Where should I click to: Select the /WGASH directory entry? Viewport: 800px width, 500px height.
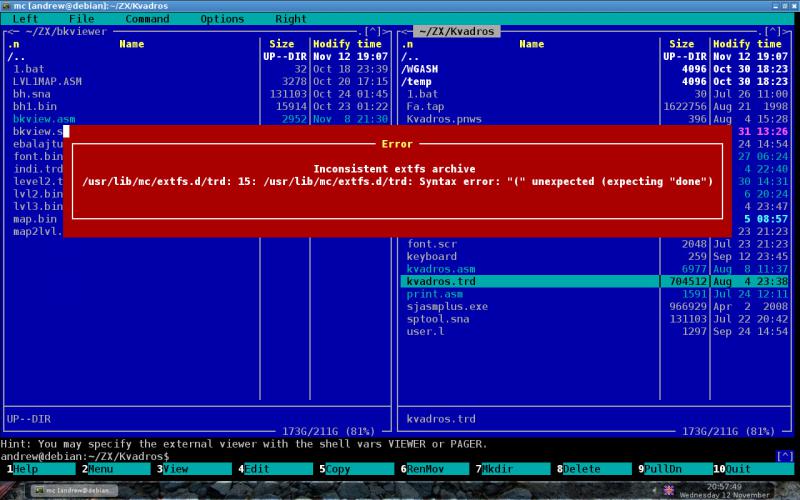pyautogui.click(x=427, y=69)
